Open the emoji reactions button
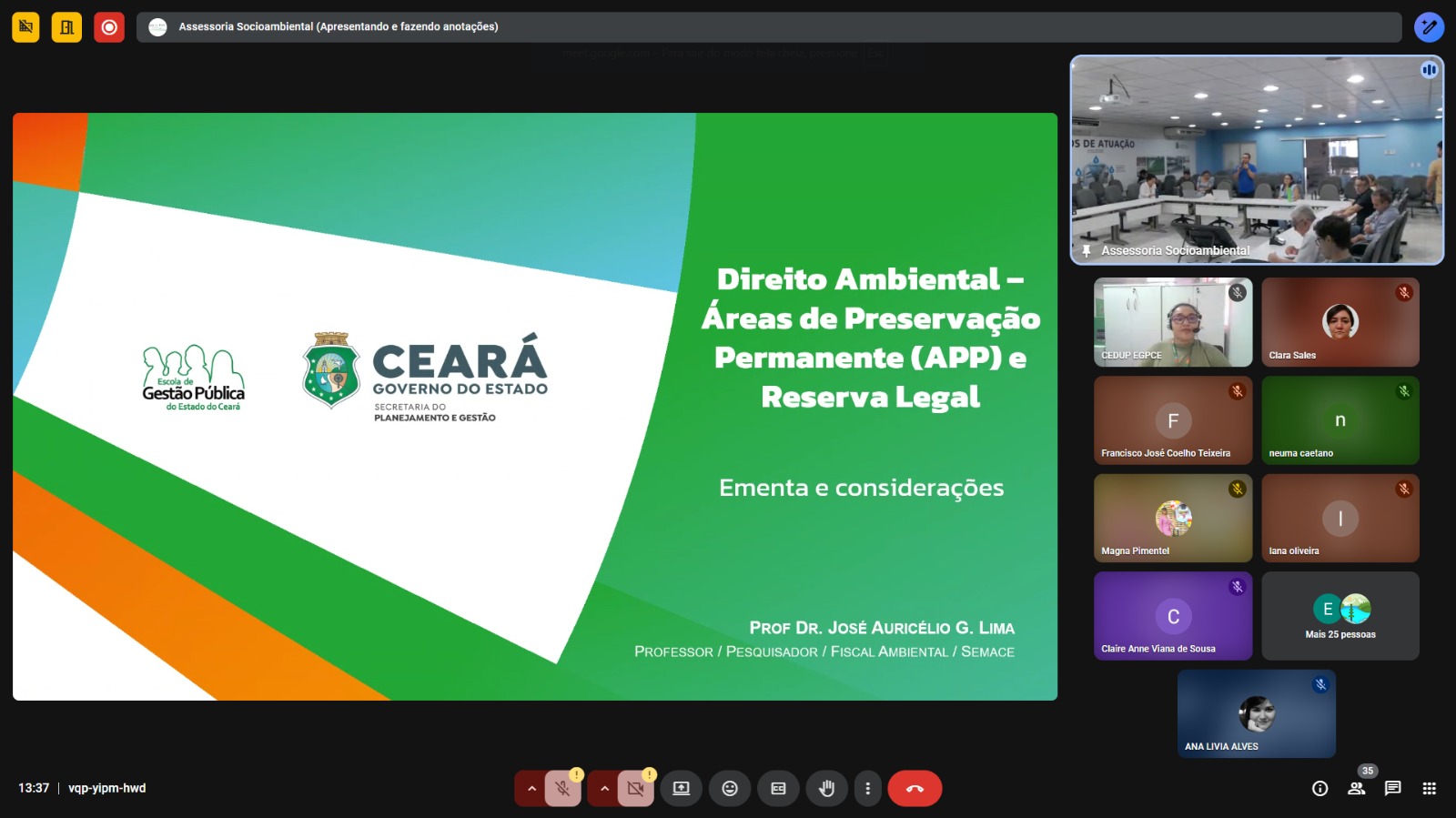 730,789
